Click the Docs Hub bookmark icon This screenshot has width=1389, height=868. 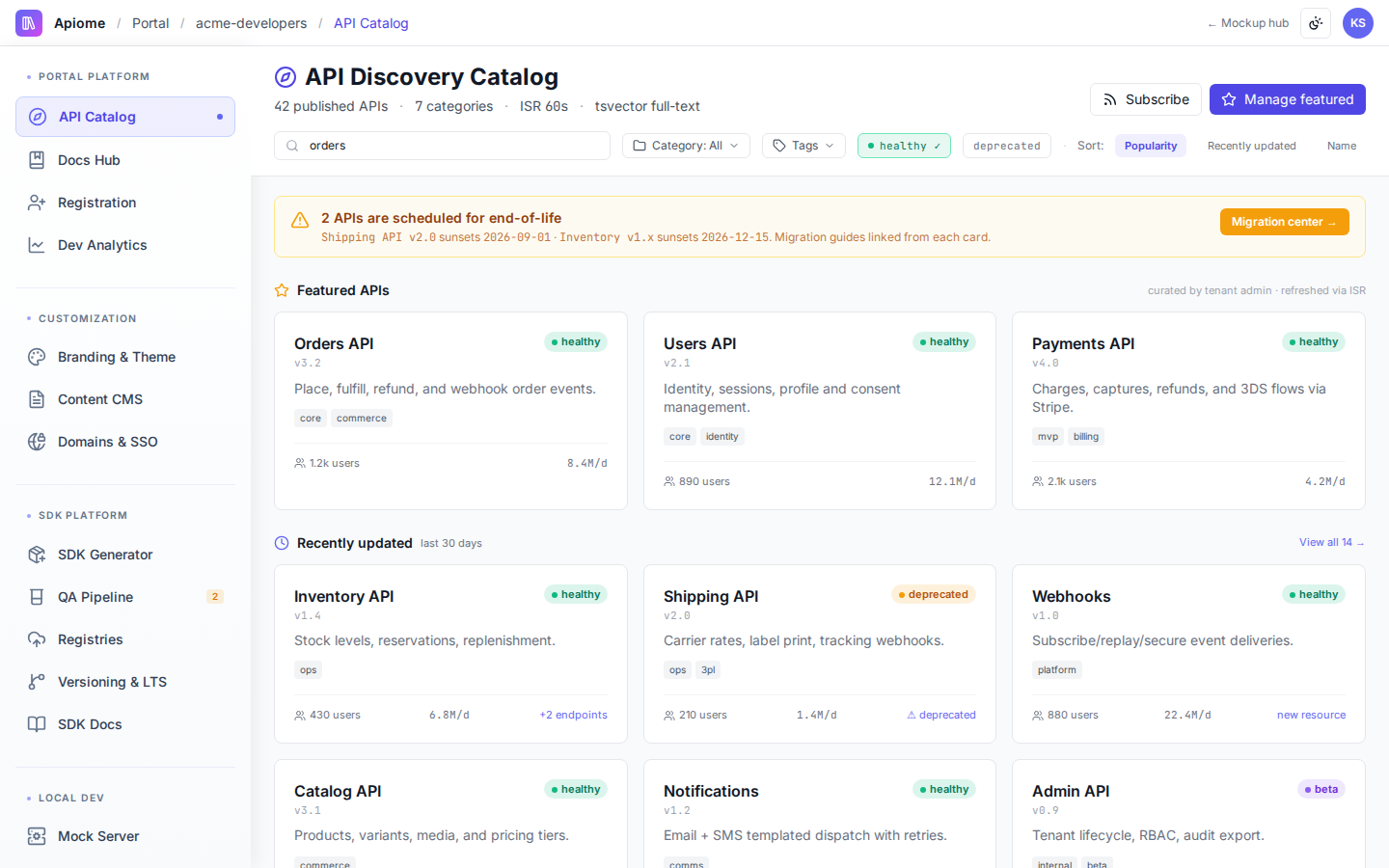(x=37, y=160)
